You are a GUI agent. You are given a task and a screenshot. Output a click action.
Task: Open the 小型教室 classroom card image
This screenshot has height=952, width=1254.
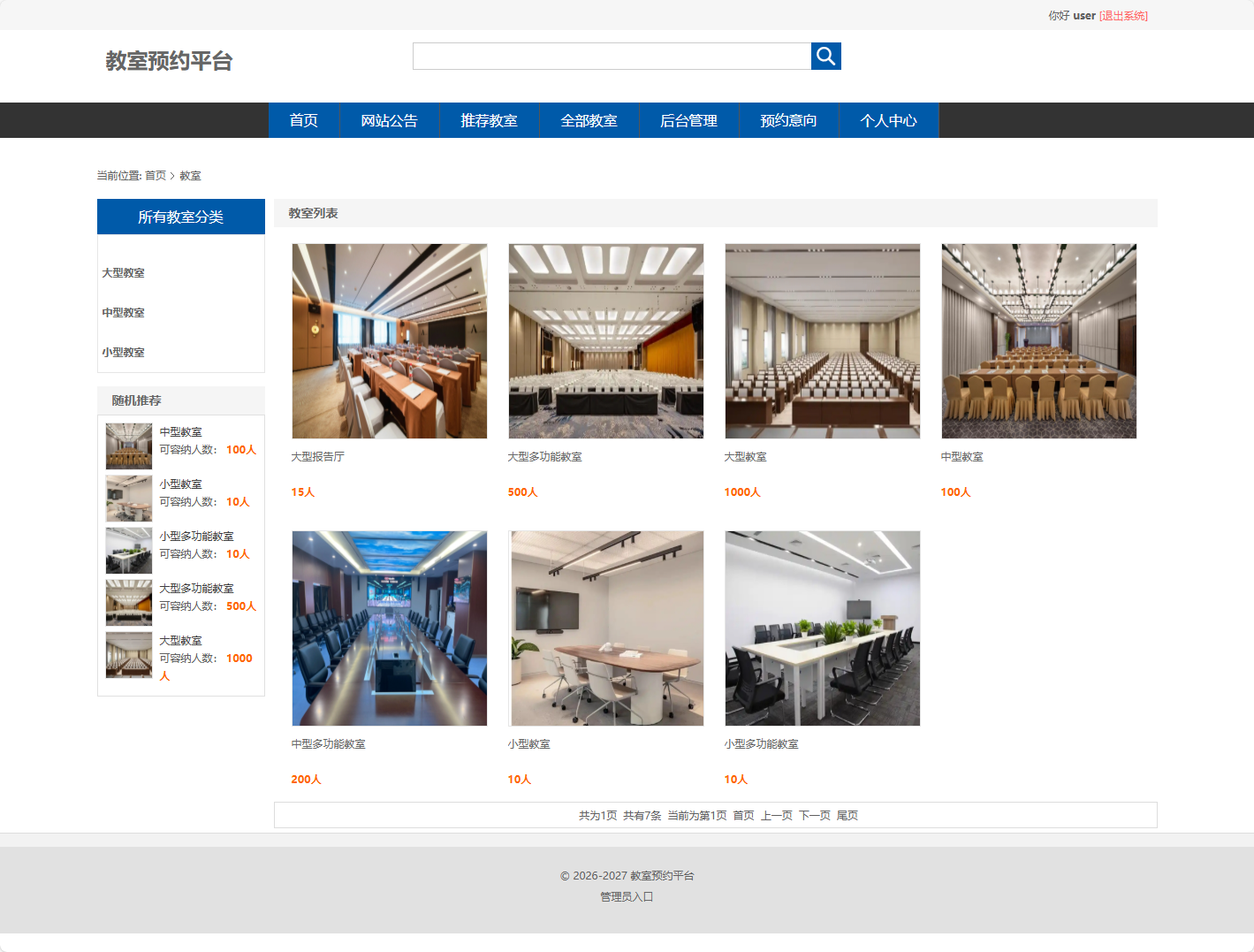(x=605, y=628)
